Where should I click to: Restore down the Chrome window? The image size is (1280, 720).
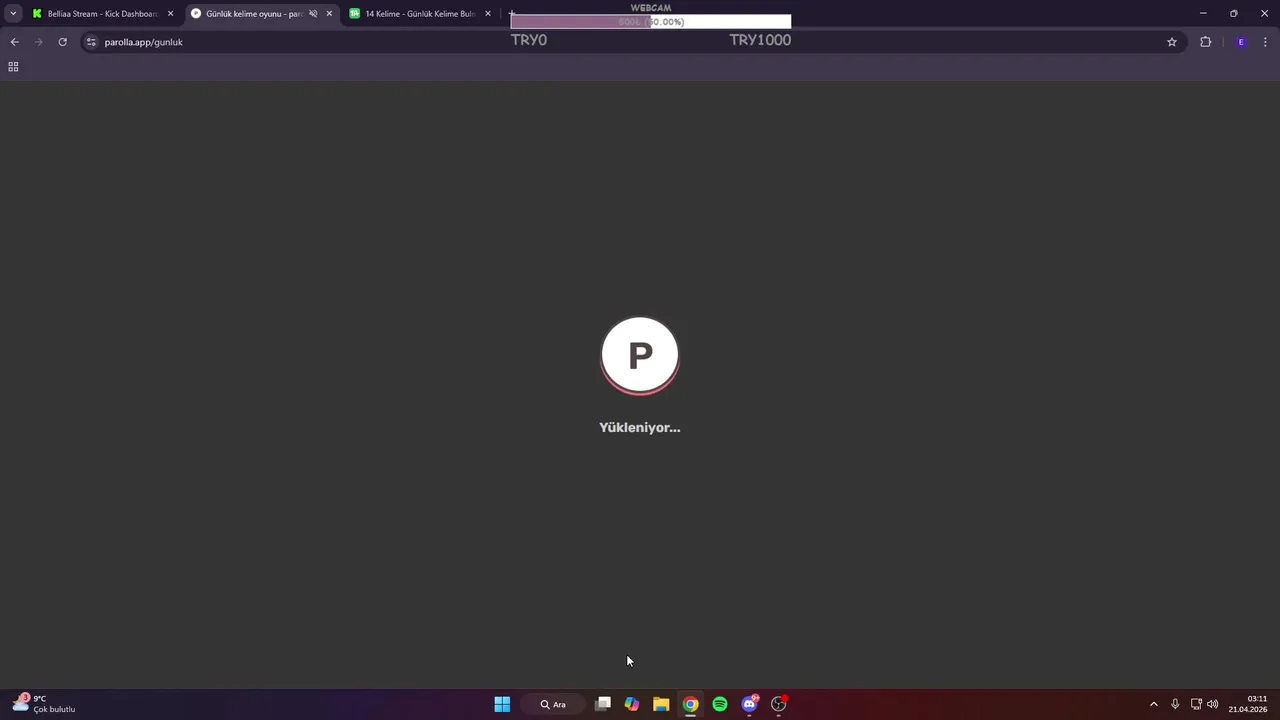1234,14
